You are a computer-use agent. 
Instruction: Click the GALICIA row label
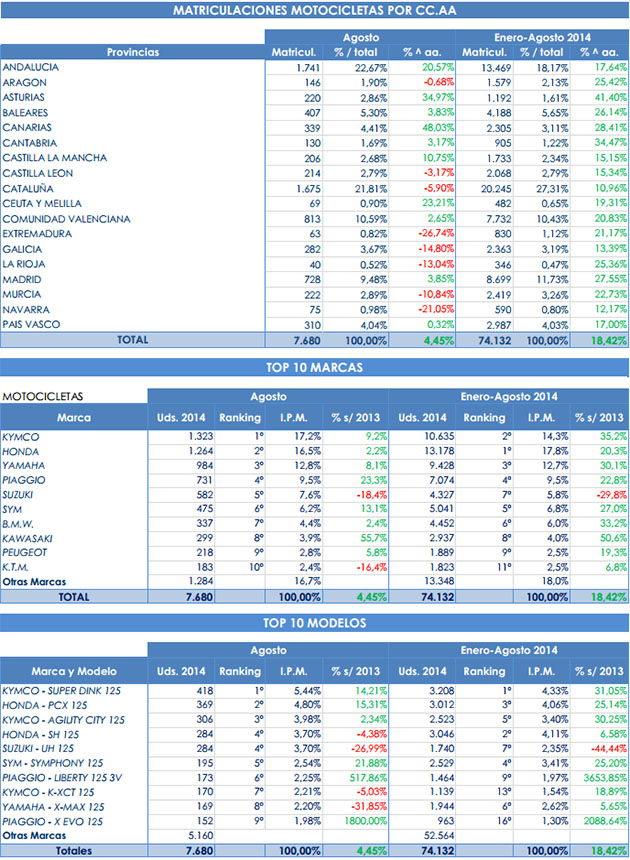click(22, 249)
